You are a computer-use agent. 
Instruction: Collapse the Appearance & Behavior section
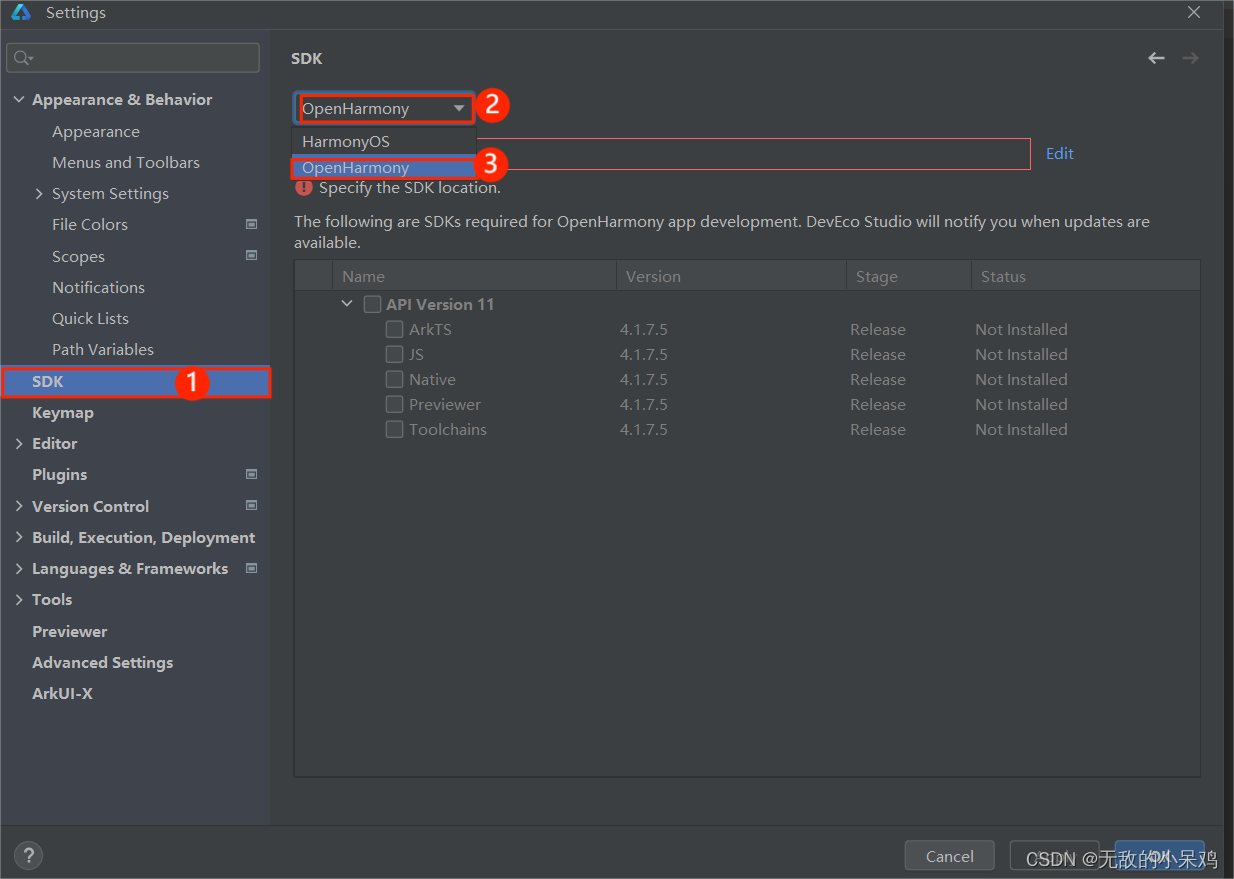(x=19, y=100)
